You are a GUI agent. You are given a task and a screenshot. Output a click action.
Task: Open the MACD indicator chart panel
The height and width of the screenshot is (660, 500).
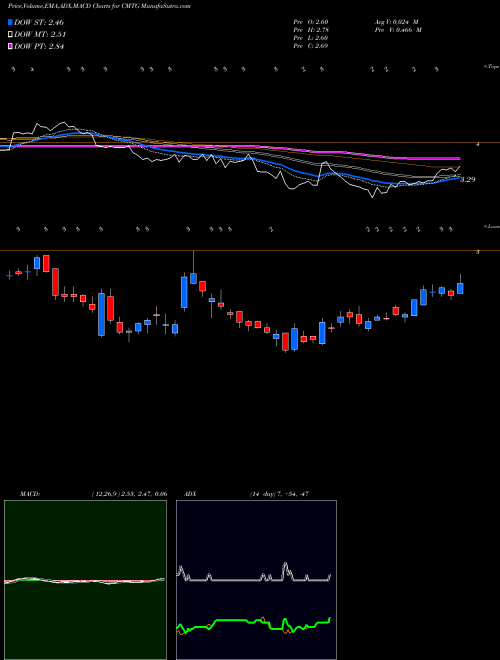pos(85,580)
